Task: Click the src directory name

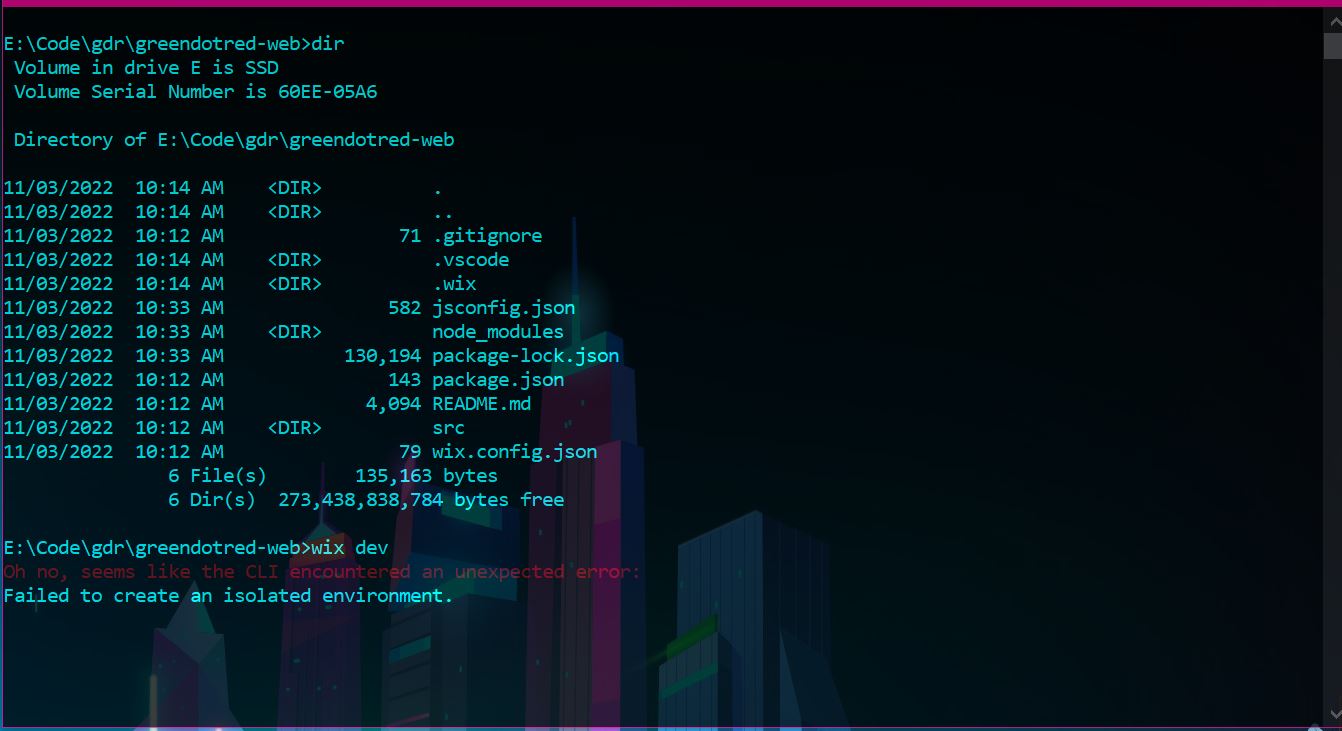Action: [x=449, y=428]
